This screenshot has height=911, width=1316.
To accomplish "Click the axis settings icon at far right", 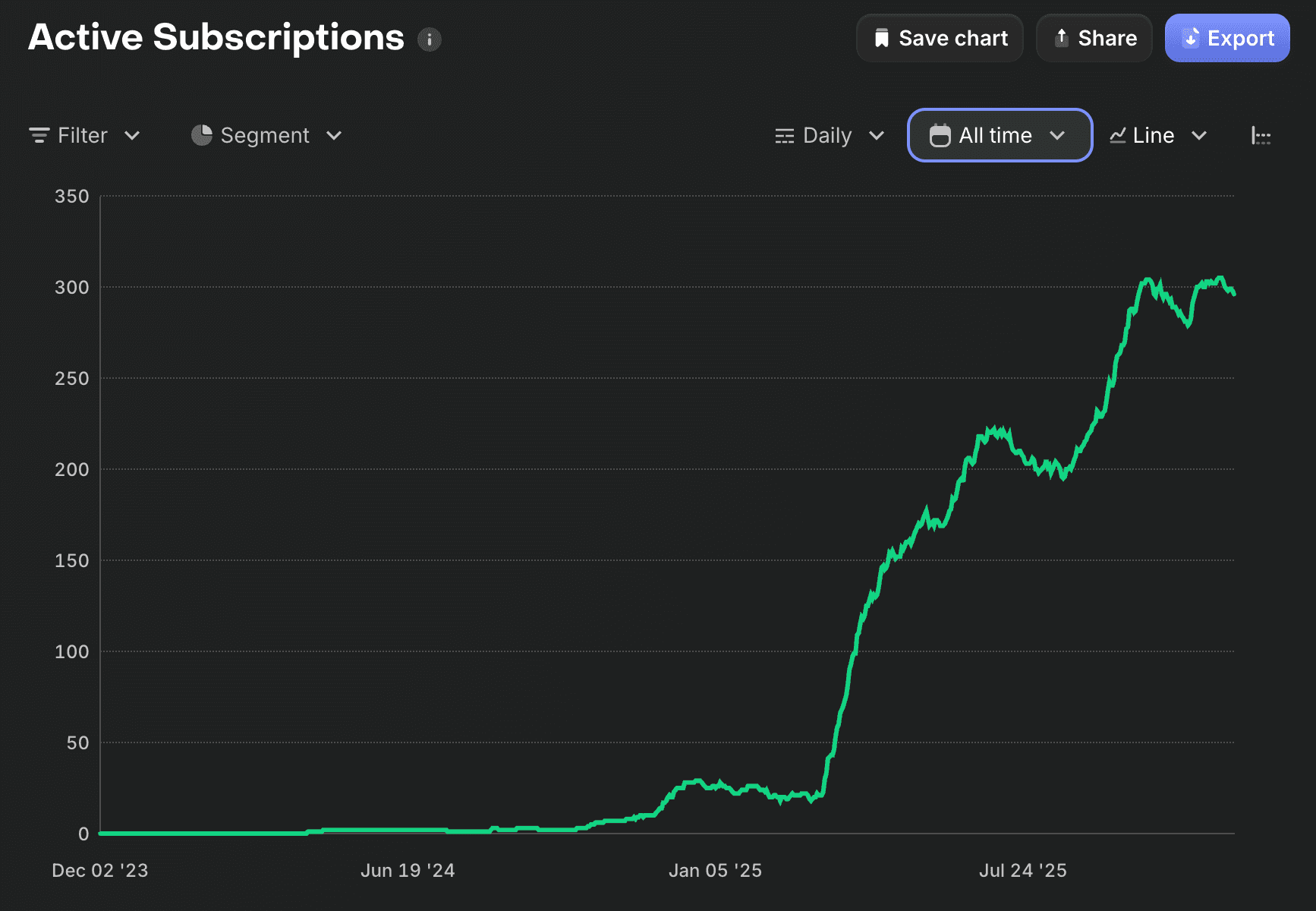I will 1261,136.
